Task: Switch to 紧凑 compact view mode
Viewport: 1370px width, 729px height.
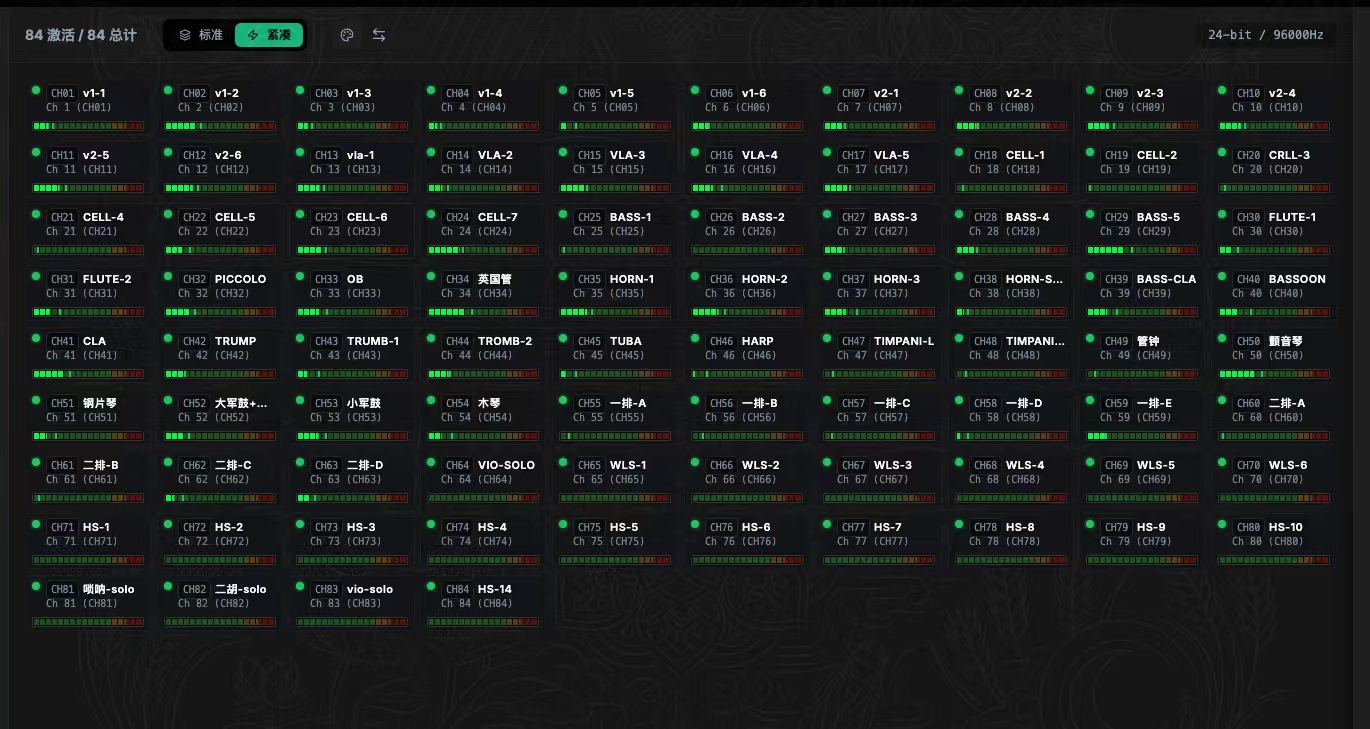Action: click(269, 35)
